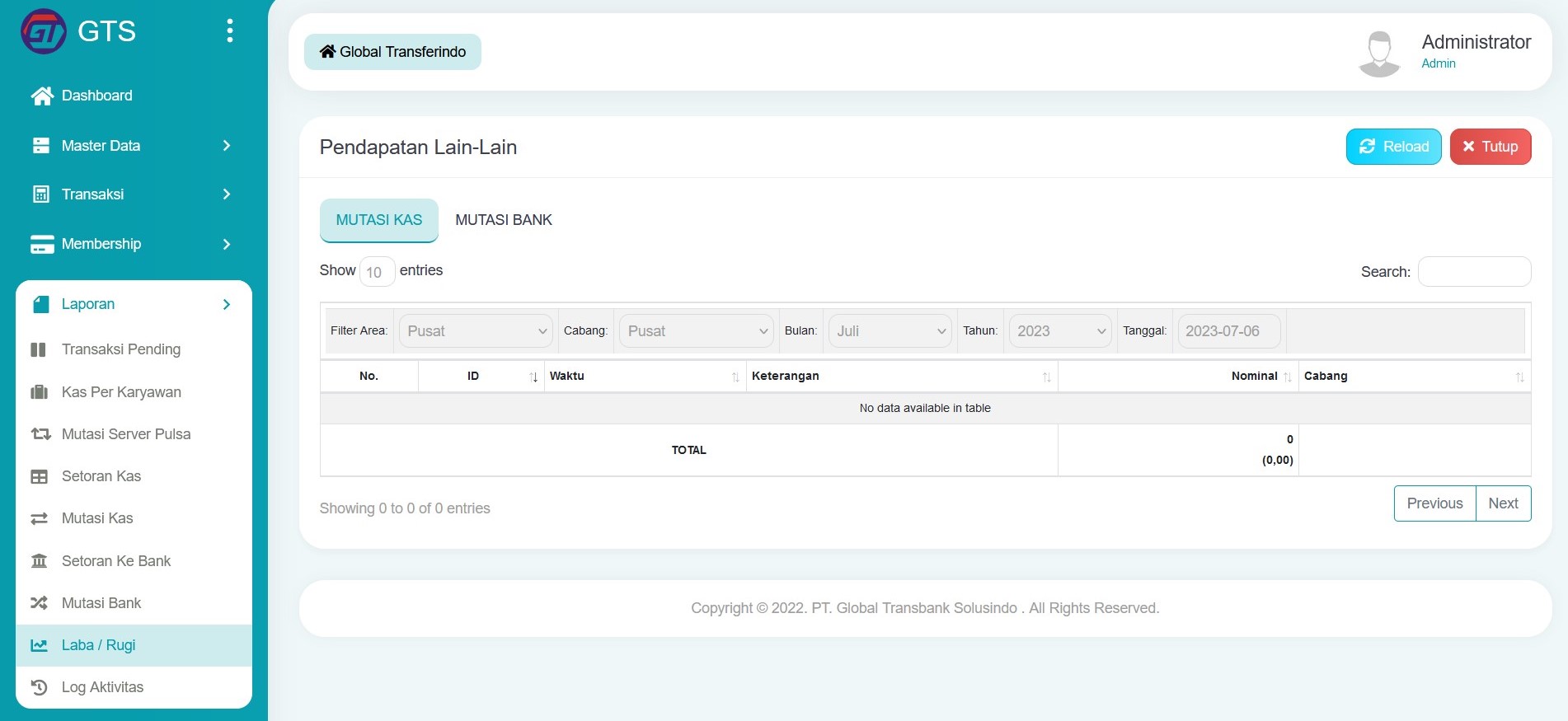Expand the Transaksi submenu chevron
1568x721 pixels.
(227, 194)
